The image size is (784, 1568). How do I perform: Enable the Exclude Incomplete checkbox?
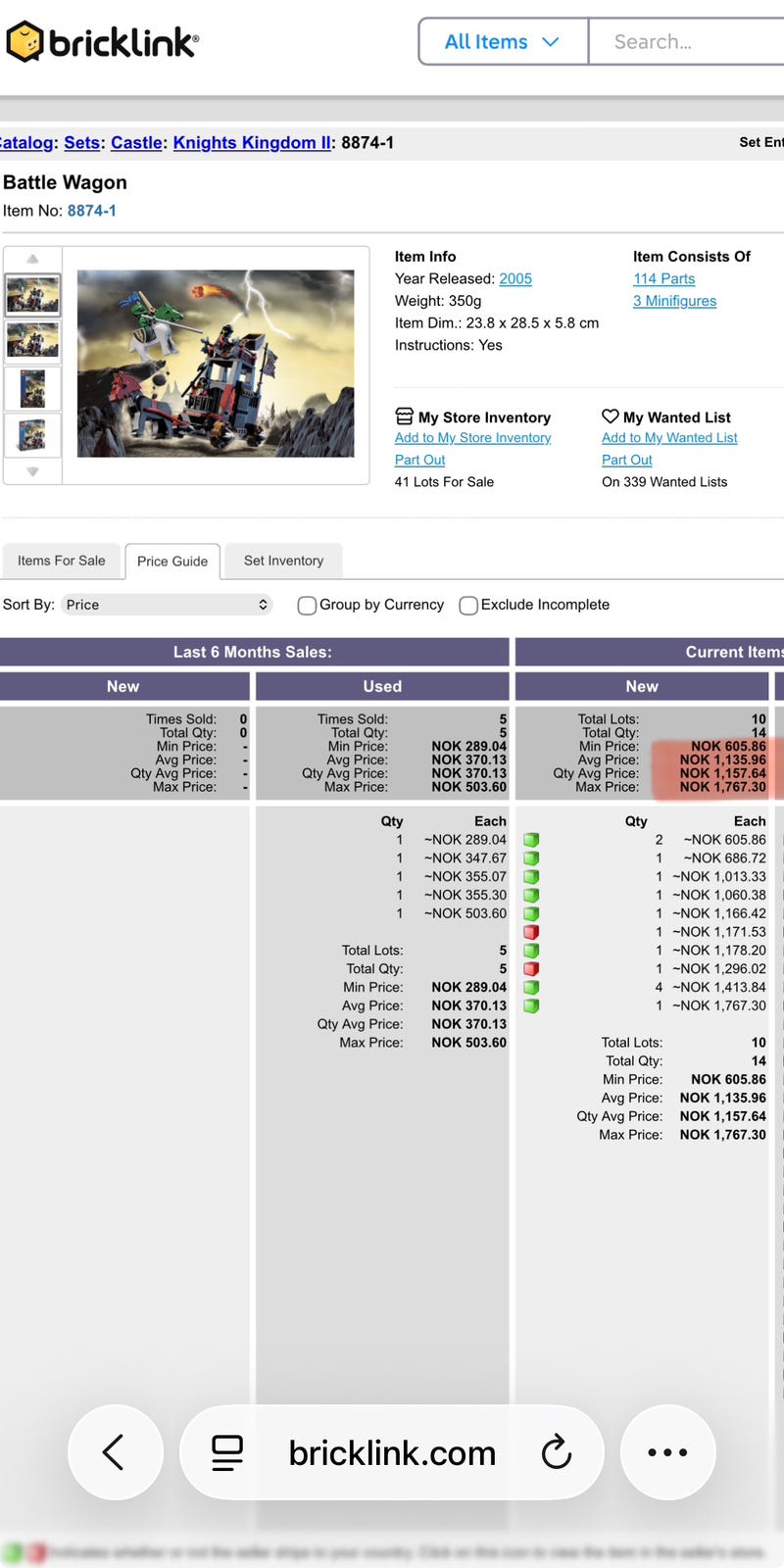468,606
